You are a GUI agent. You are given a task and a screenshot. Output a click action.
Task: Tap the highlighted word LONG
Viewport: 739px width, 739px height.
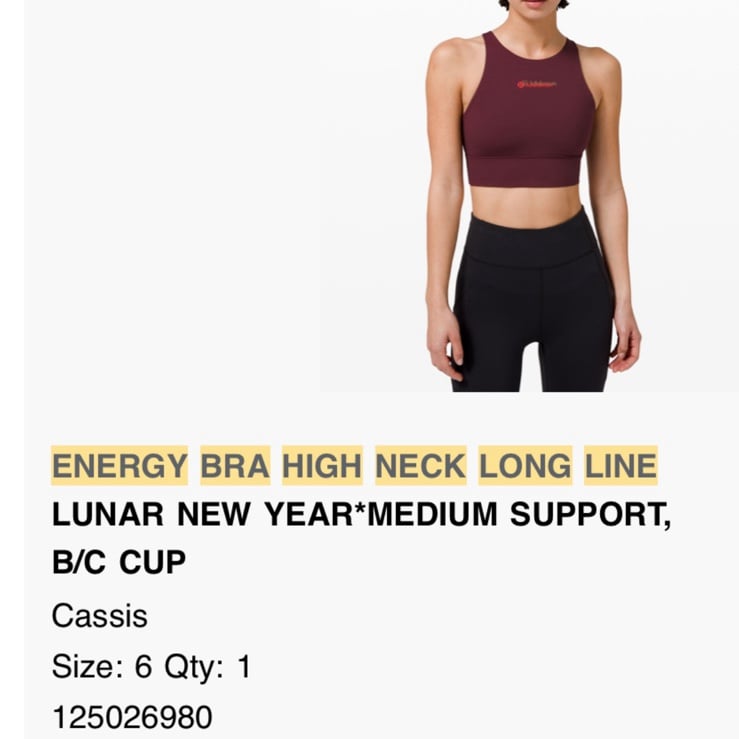525,466
